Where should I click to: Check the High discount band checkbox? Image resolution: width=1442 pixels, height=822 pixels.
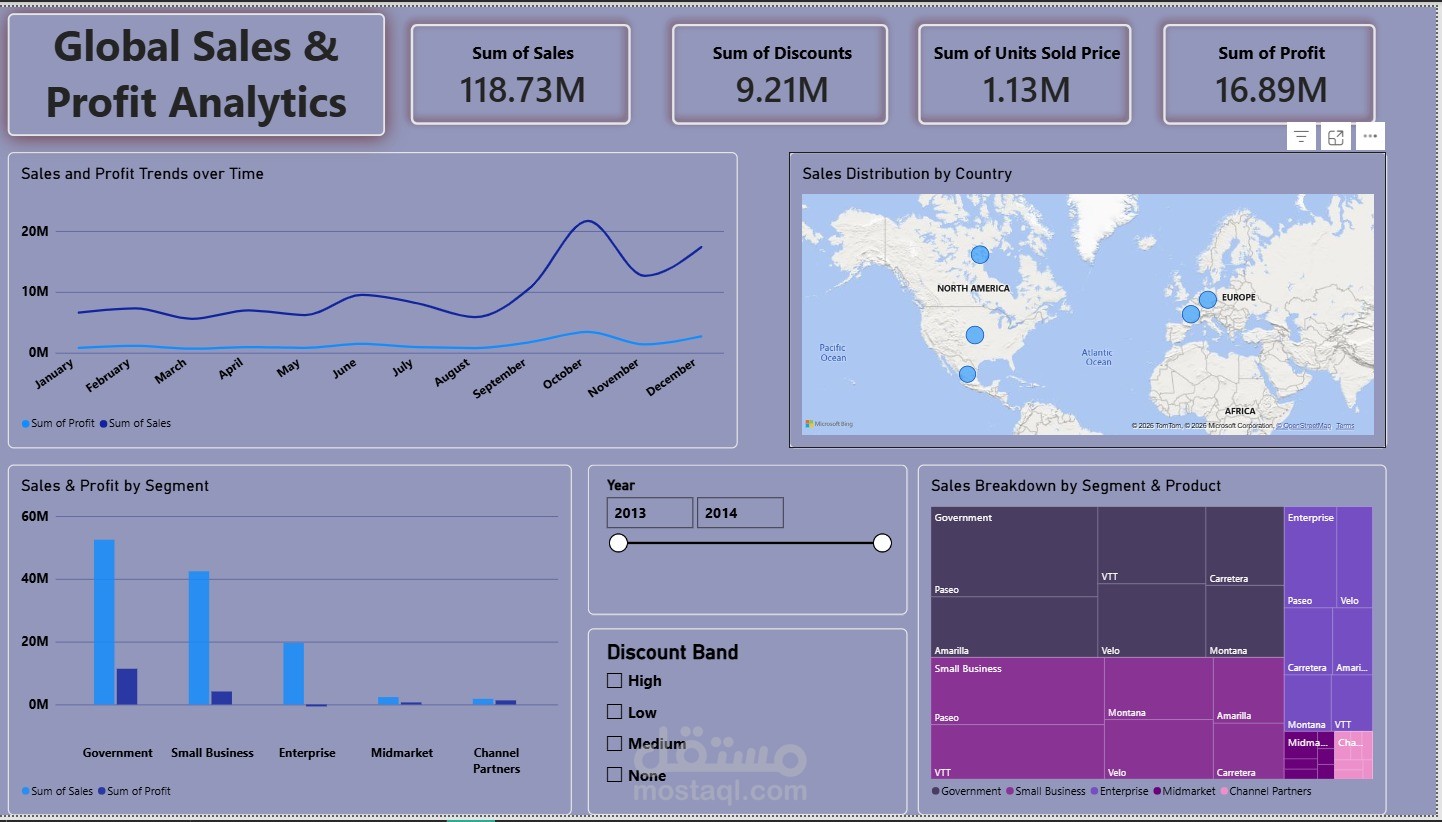tap(614, 680)
